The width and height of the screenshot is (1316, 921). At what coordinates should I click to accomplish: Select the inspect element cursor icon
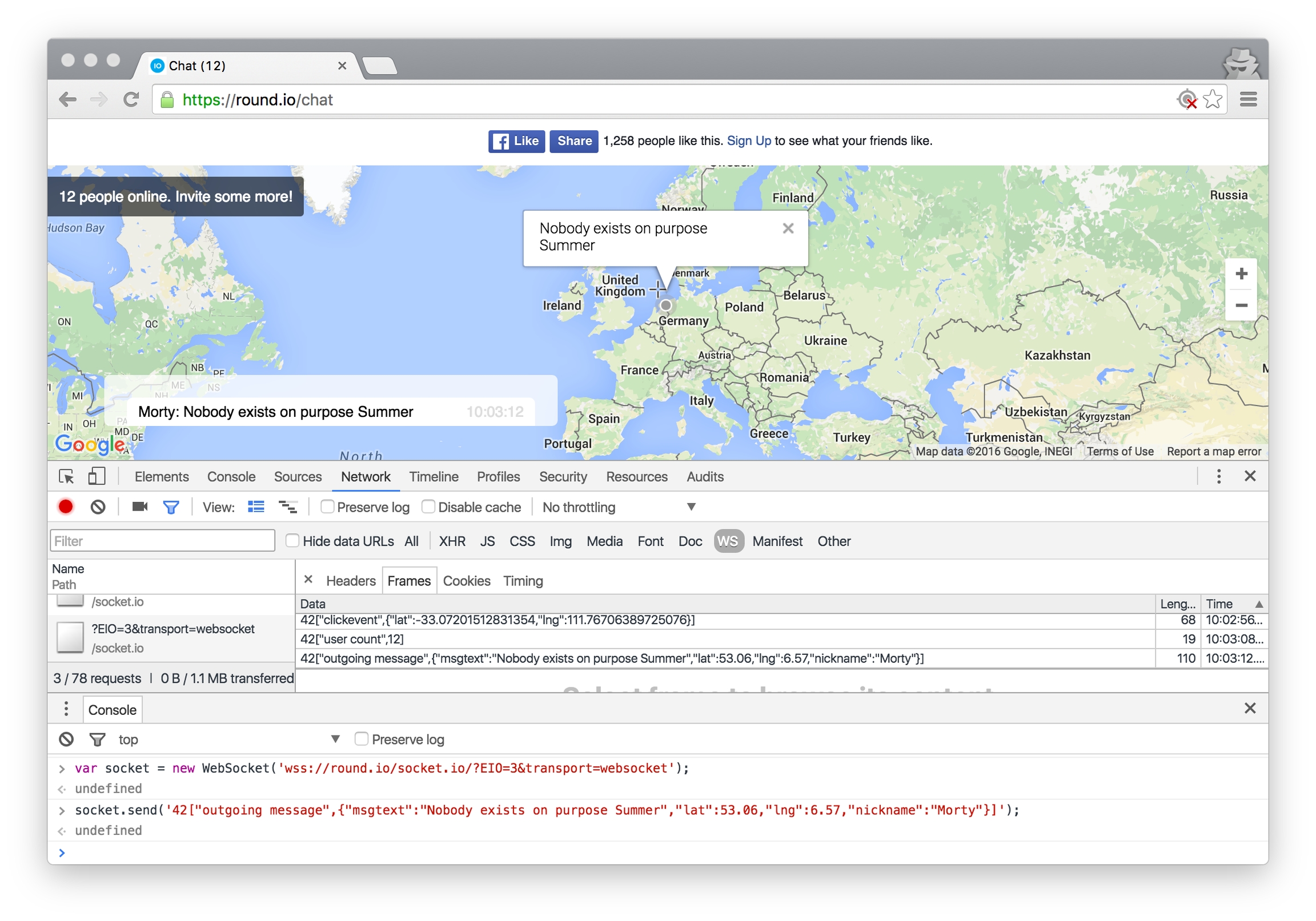click(66, 477)
